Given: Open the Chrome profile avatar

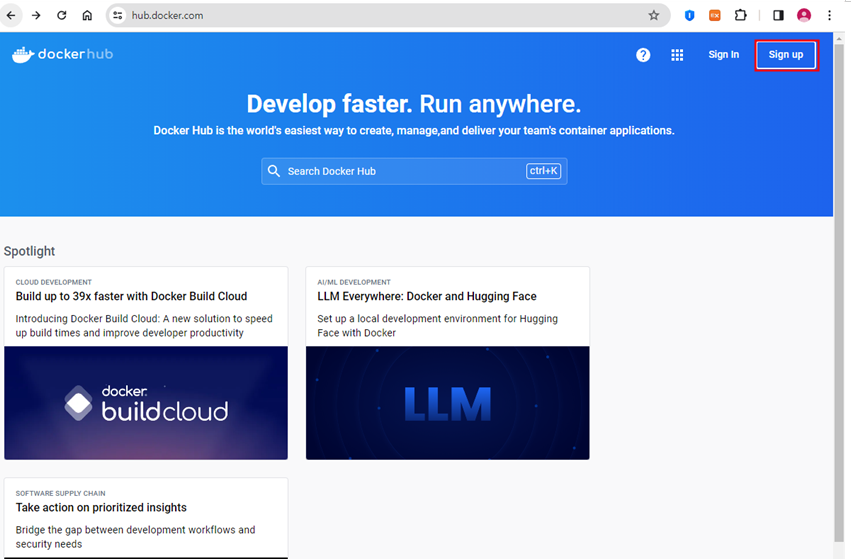Looking at the screenshot, I should click(x=804, y=15).
